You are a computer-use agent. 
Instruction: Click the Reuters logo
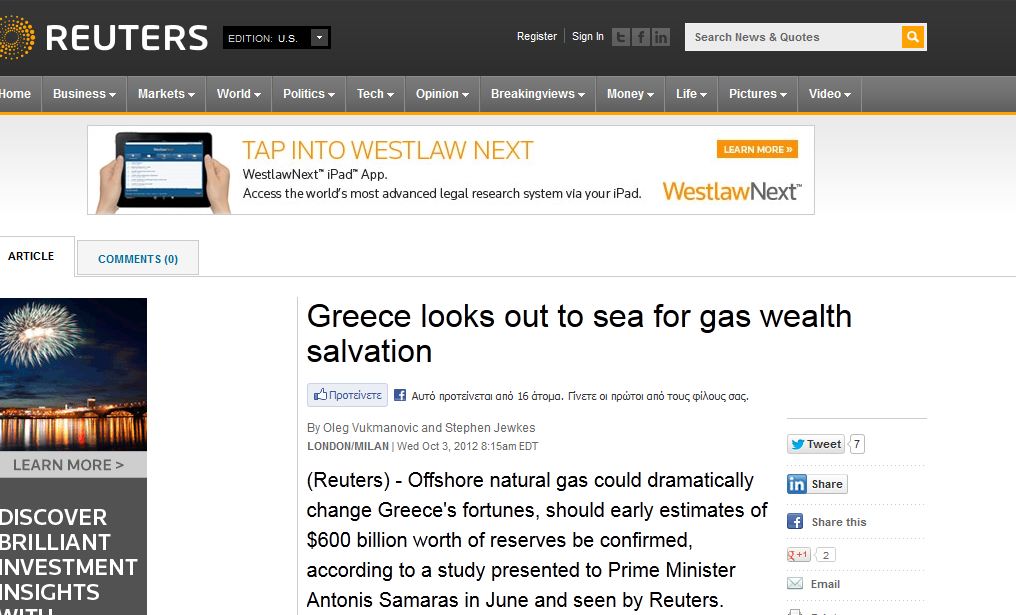[x=103, y=37]
